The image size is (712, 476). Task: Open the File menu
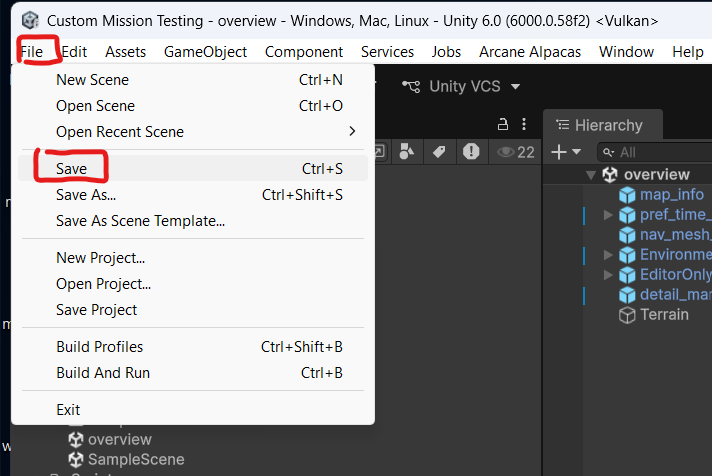coord(32,52)
